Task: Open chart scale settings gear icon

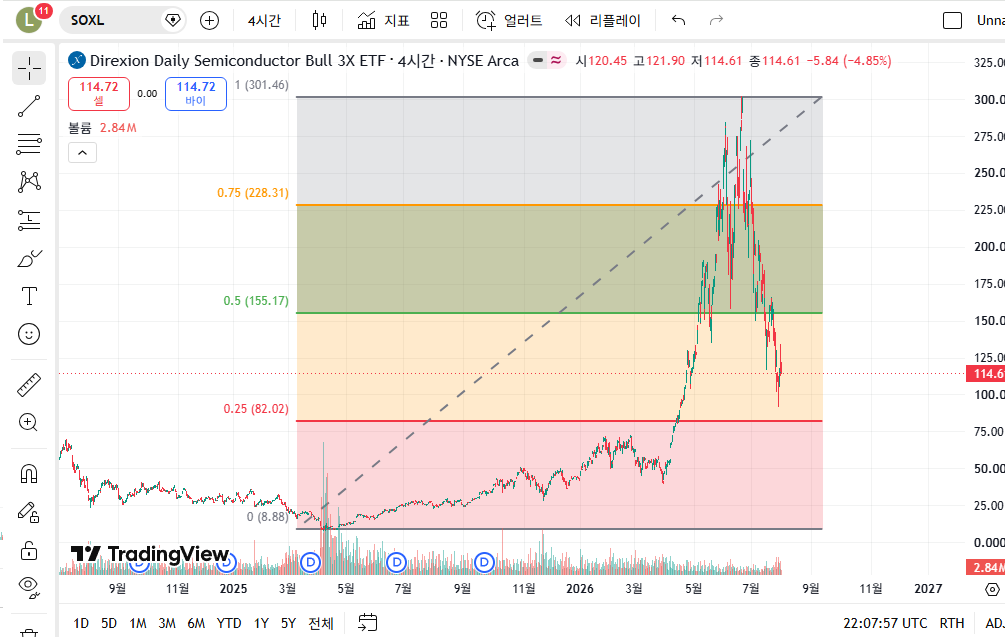Action: click(x=992, y=589)
